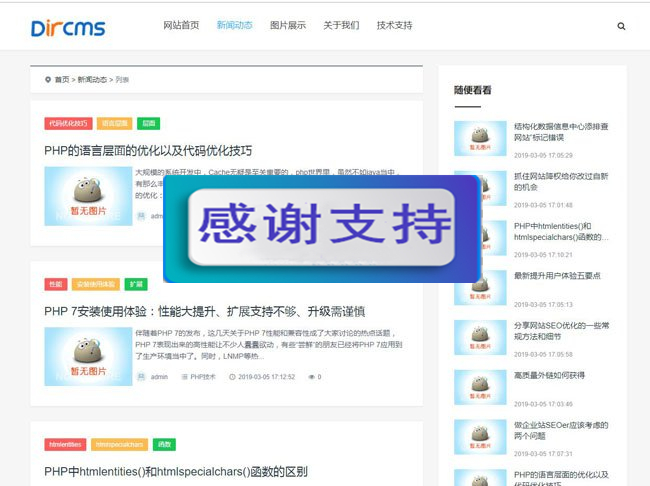The image size is (650, 486).
Task: Click the eye views icon in PHP 7 article
Action: coord(311,377)
